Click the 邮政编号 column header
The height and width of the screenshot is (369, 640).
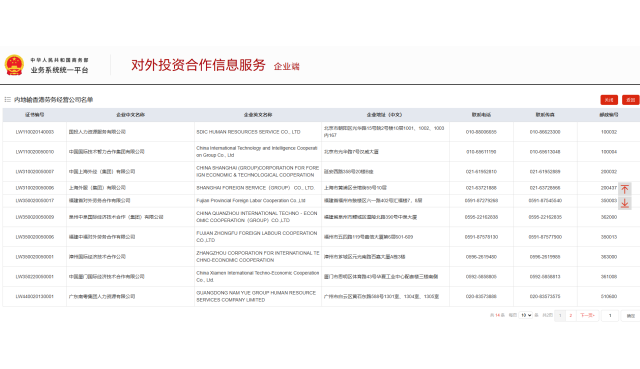[x=609, y=115]
